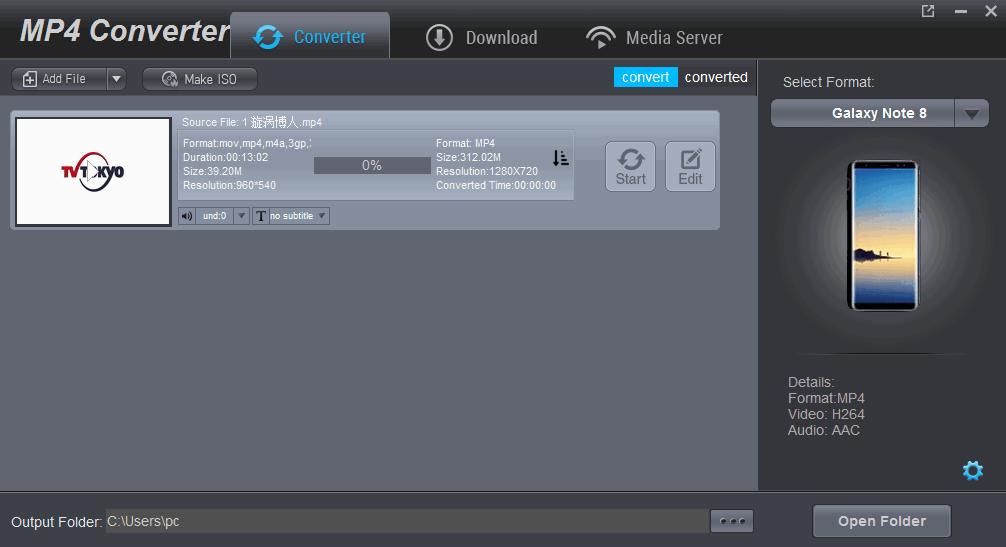Expand the Add File dropdown arrow
Viewport: 1006px width, 547px height.
pyautogui.click(x=116, y=79)
